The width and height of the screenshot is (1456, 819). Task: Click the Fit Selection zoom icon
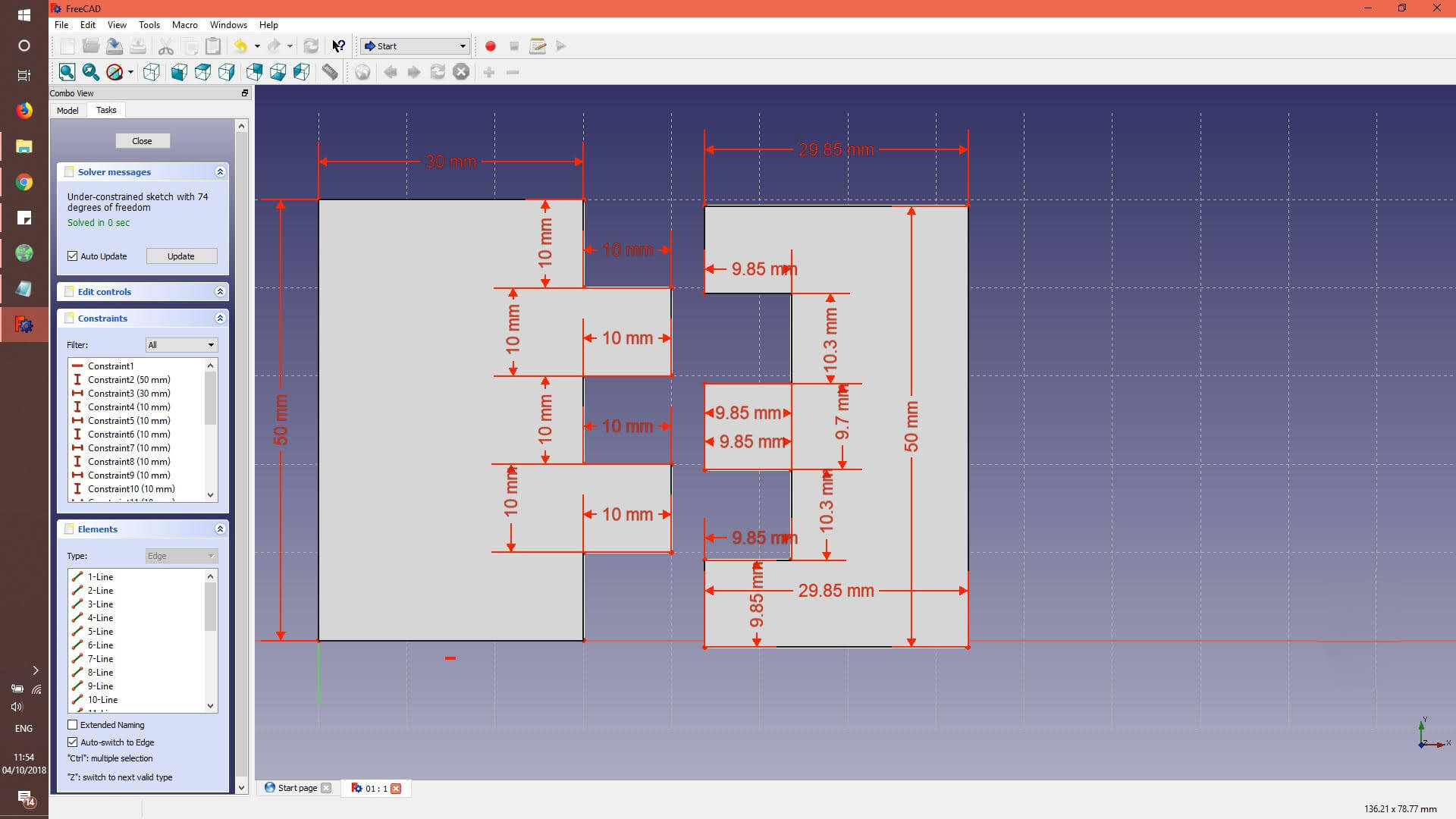tap(90, 72)
